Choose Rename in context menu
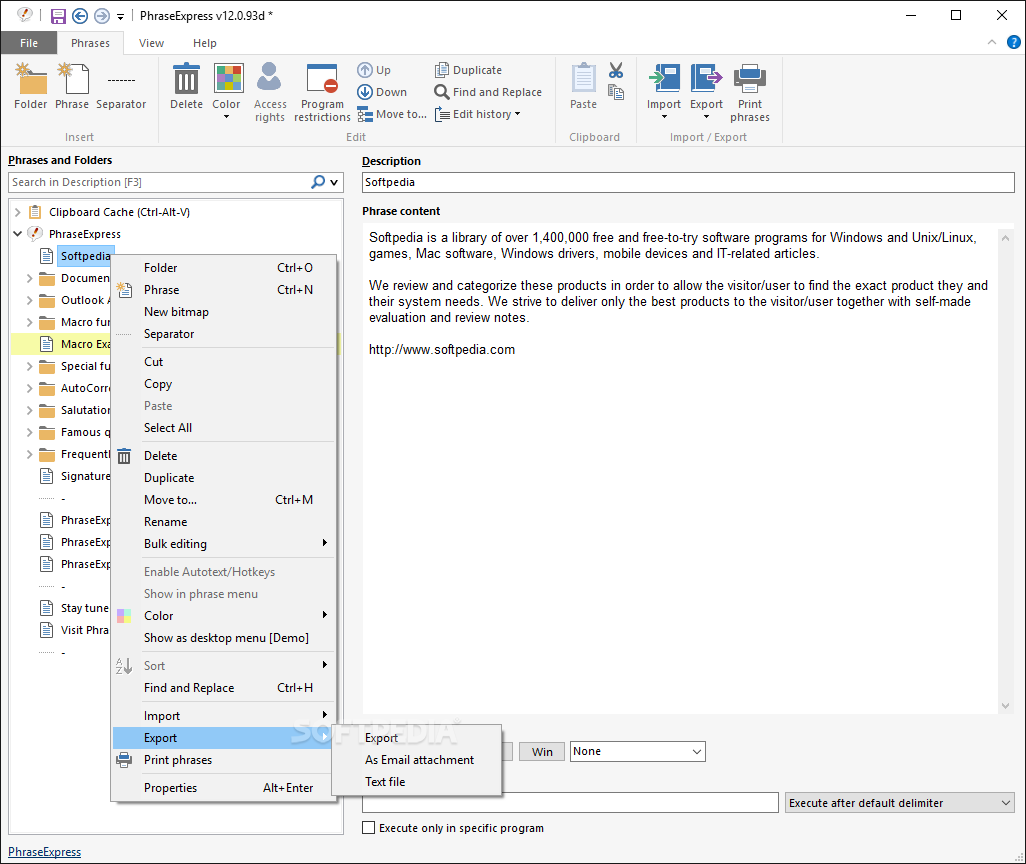Image resolution: width=1026 pixels, height=864 pixels. click(223, 522)
